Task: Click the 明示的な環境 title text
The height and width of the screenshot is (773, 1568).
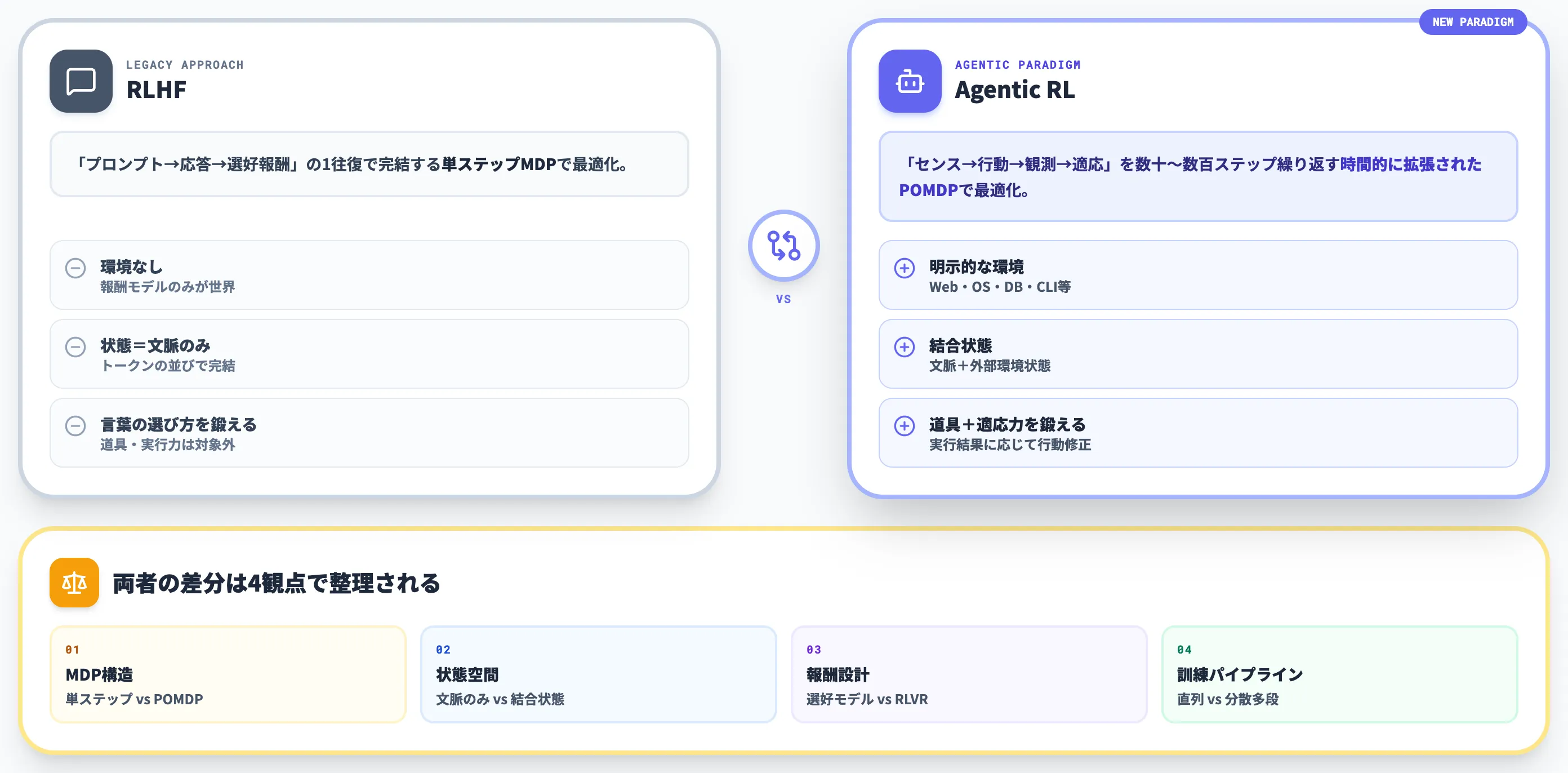Action: 977,267
